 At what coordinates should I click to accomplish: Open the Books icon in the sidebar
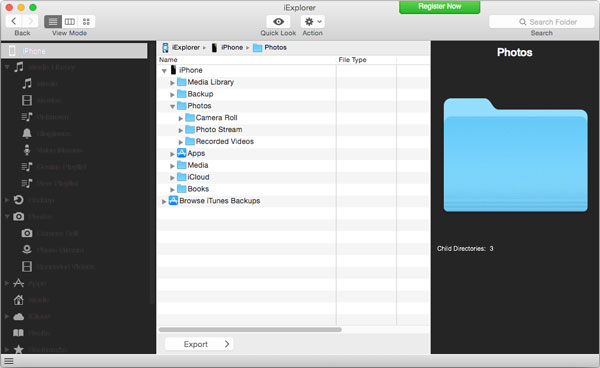[18, 333]
